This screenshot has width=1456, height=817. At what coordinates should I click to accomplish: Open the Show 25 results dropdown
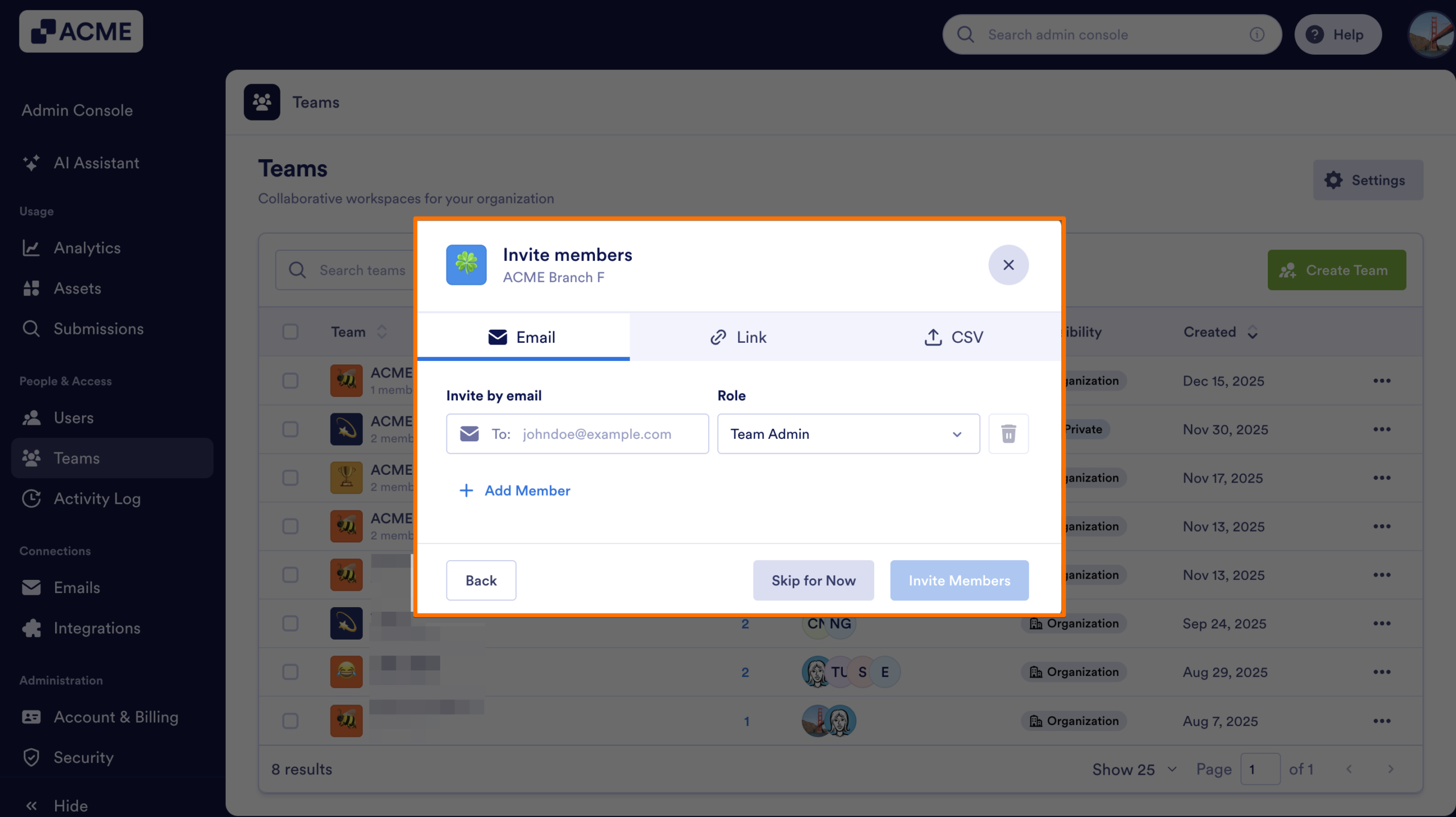pos(1134,769)
